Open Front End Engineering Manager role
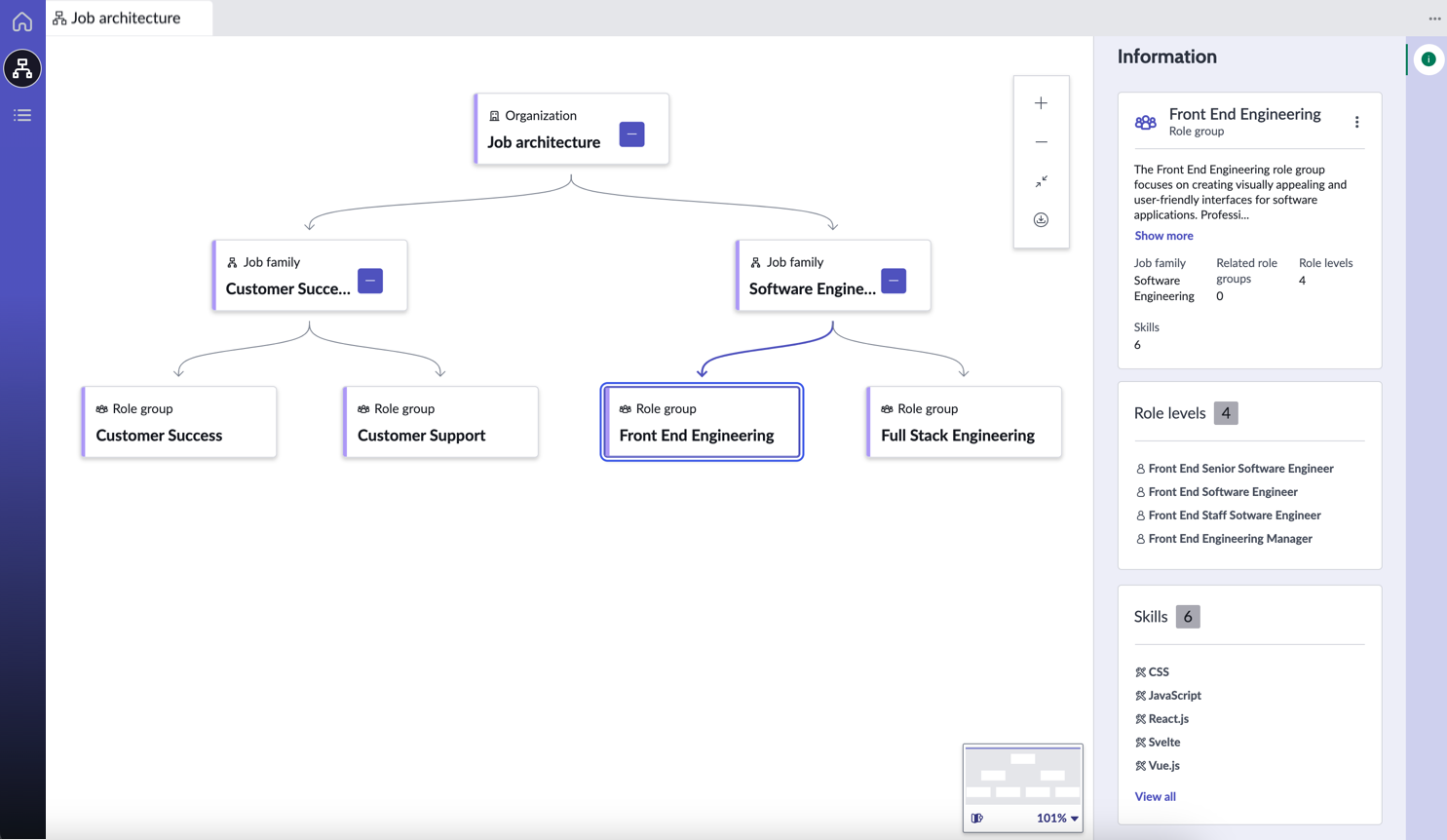The width and height of the screenshot is (1447, 840). coord(1230,539)
